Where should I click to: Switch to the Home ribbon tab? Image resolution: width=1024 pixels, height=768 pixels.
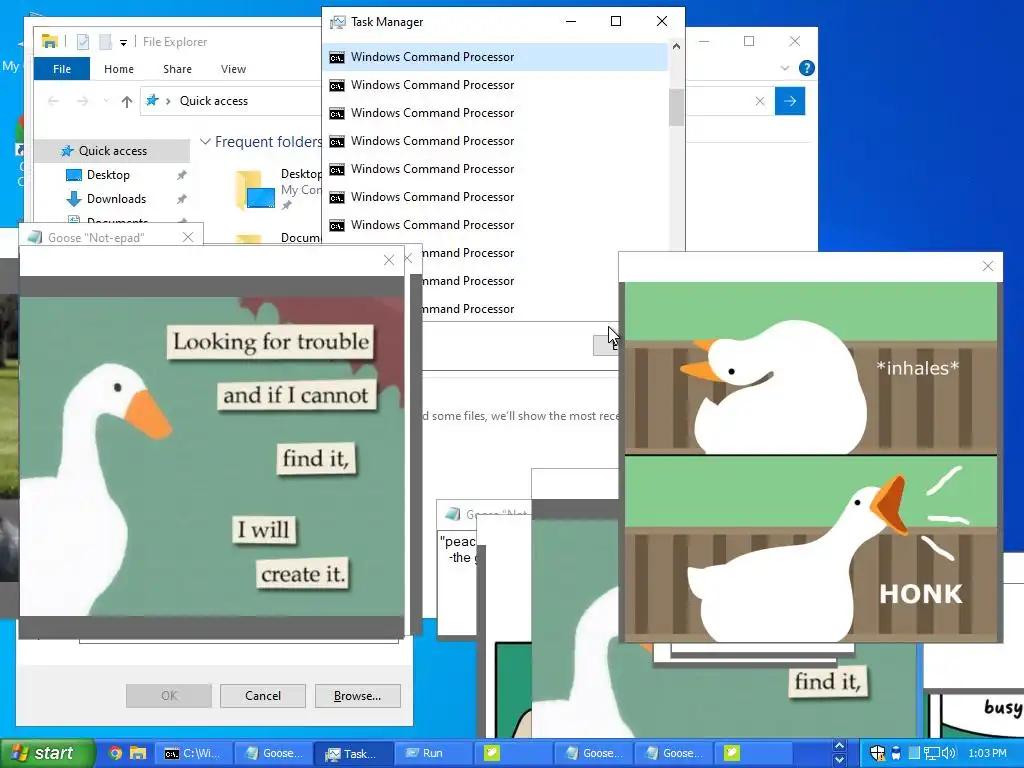[x=119, y=69]
